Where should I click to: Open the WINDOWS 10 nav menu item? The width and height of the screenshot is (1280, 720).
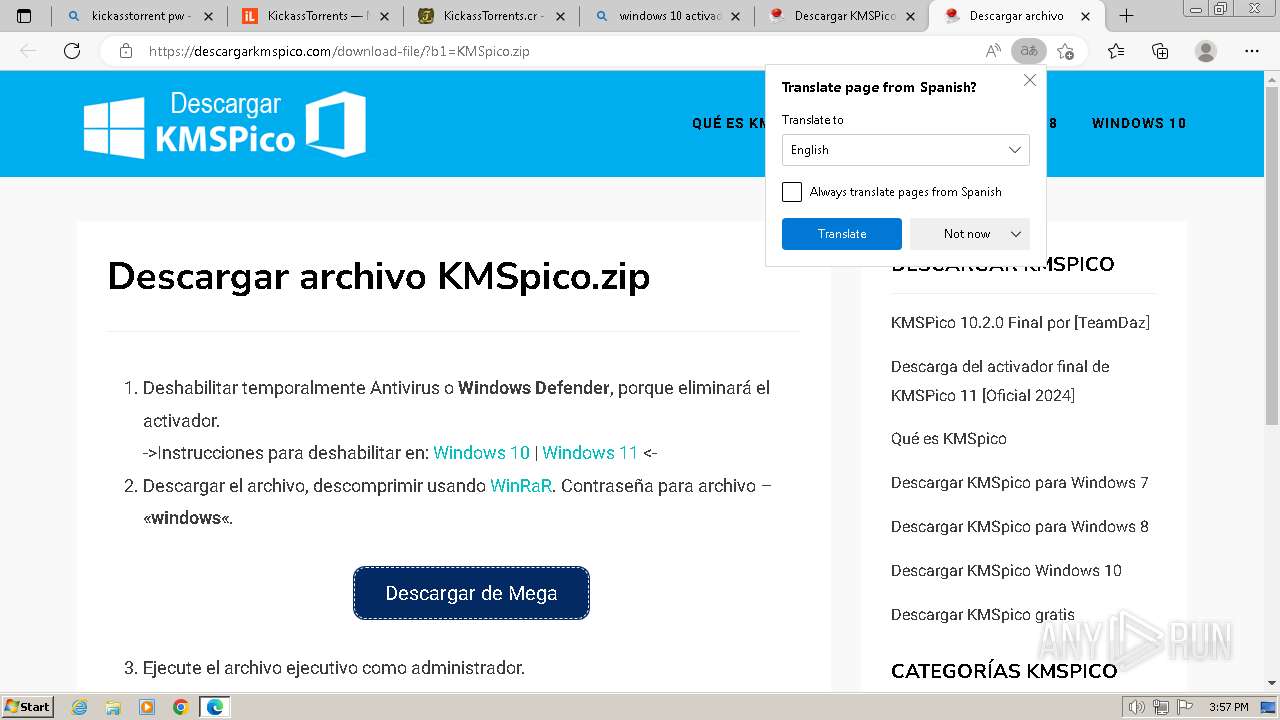click(x=1139, y=124)
